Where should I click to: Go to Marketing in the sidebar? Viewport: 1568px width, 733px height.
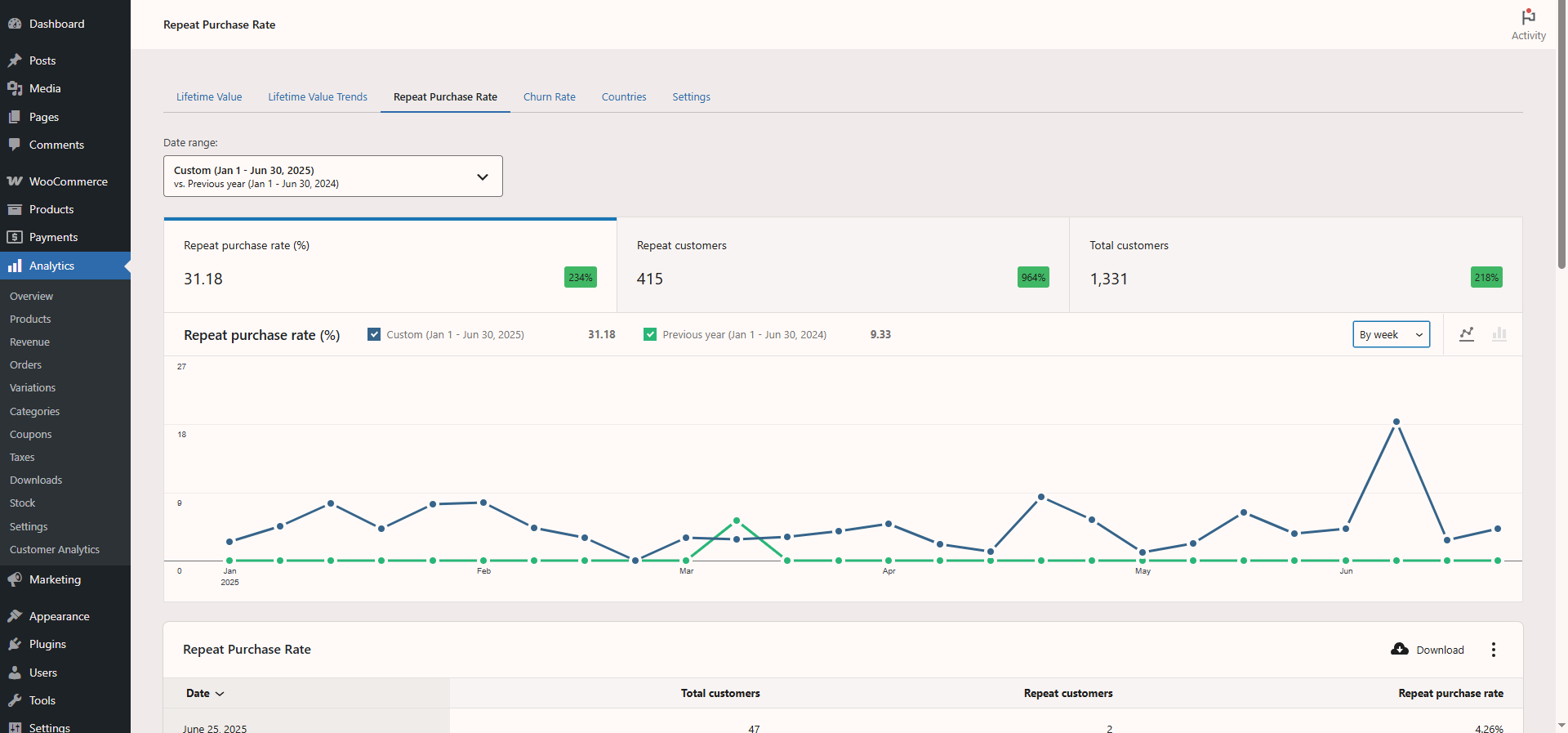click(x=55, y=579)
